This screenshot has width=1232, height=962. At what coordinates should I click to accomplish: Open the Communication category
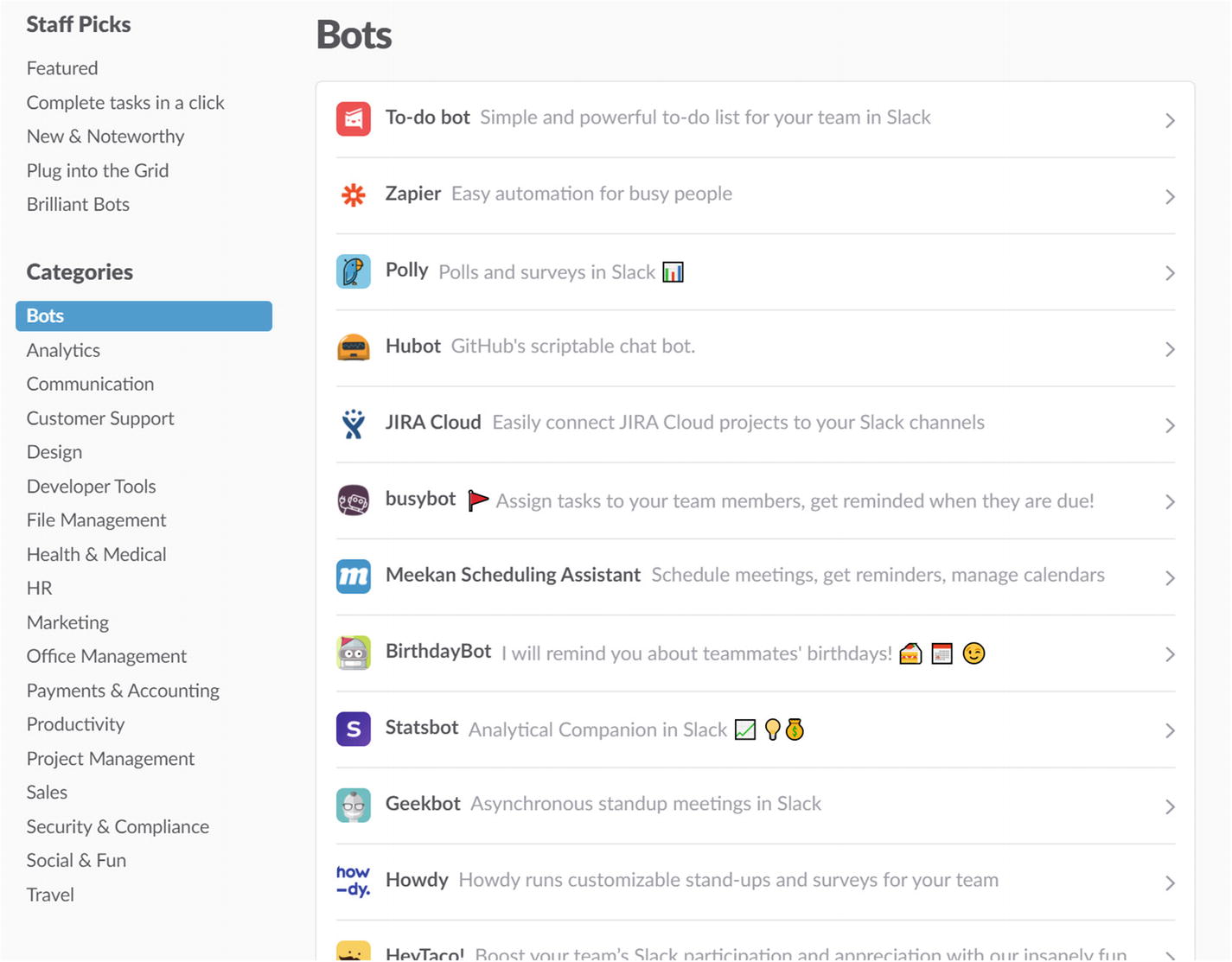[90, 384]
